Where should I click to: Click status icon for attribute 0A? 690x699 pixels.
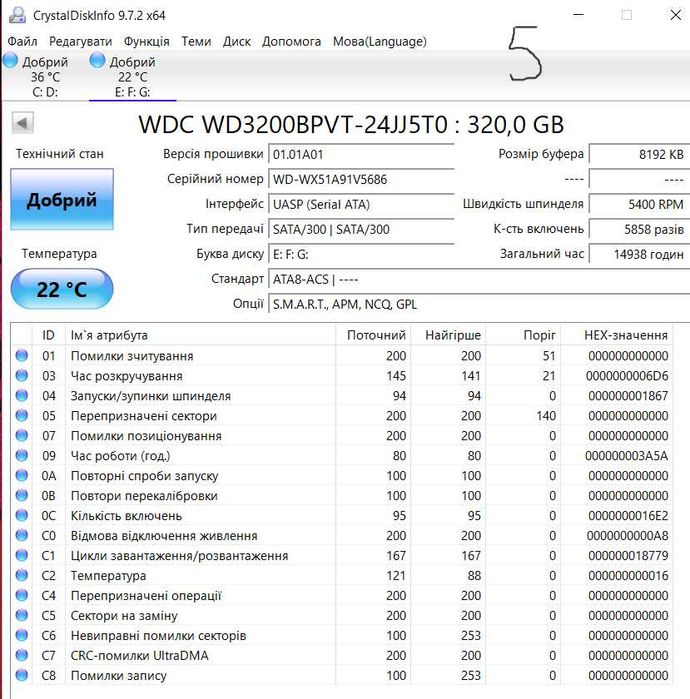(x=21, y=475)
